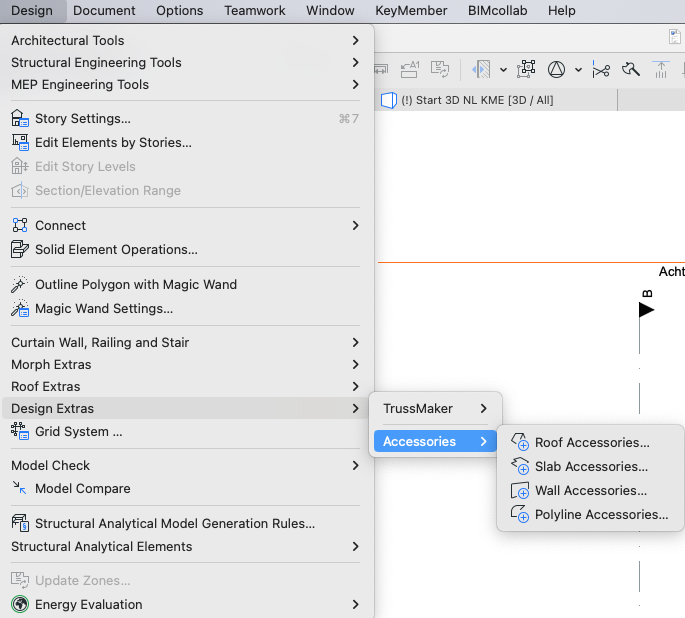Select the highlighted Accessories submenu item
Viewport: 685px width, 618px height.
pyautogui.click(x=435, y=442)
